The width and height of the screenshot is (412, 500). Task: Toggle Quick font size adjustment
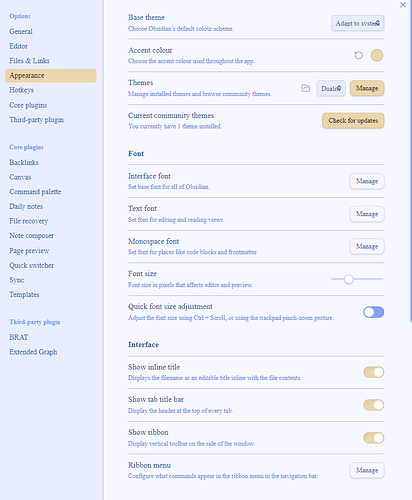[x=374, y=312]
